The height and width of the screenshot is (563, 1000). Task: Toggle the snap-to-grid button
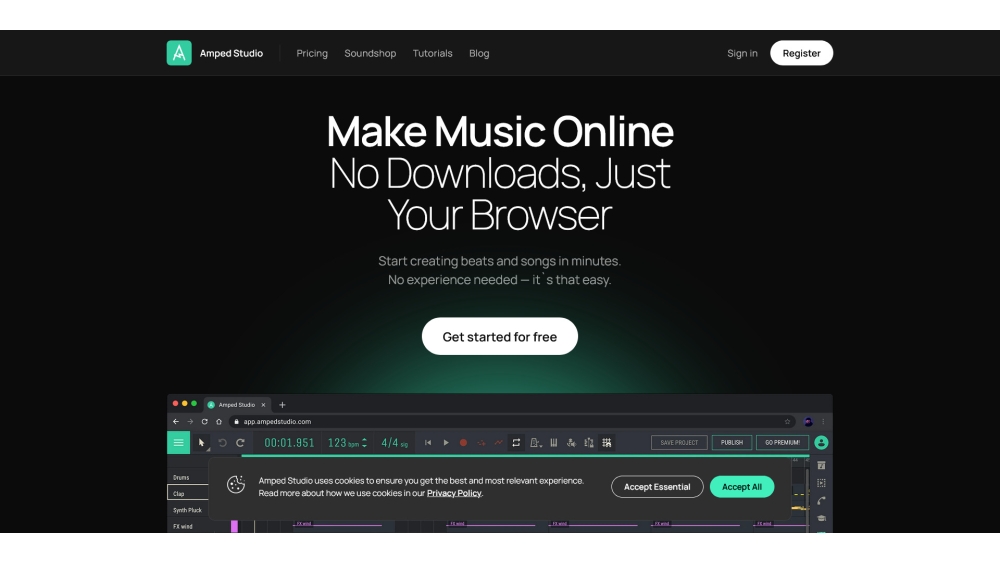click(x=606, y=442)
